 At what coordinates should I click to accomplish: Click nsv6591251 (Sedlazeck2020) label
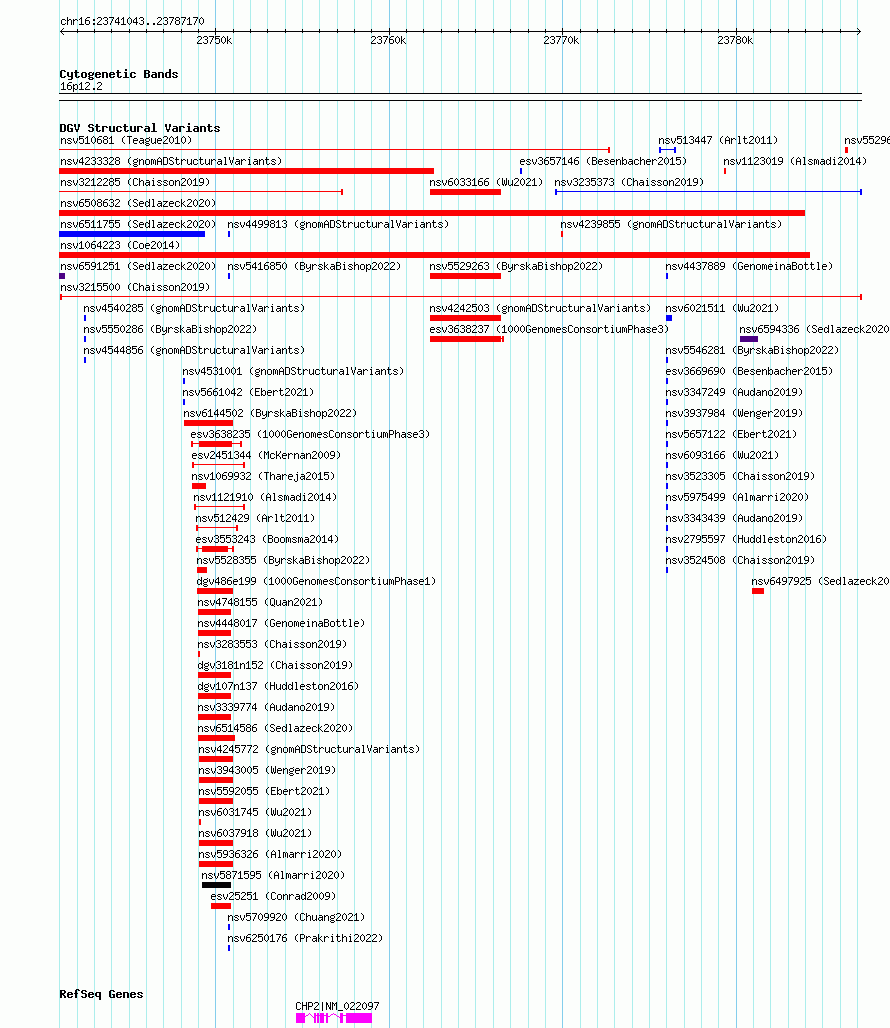pos(138,266)
